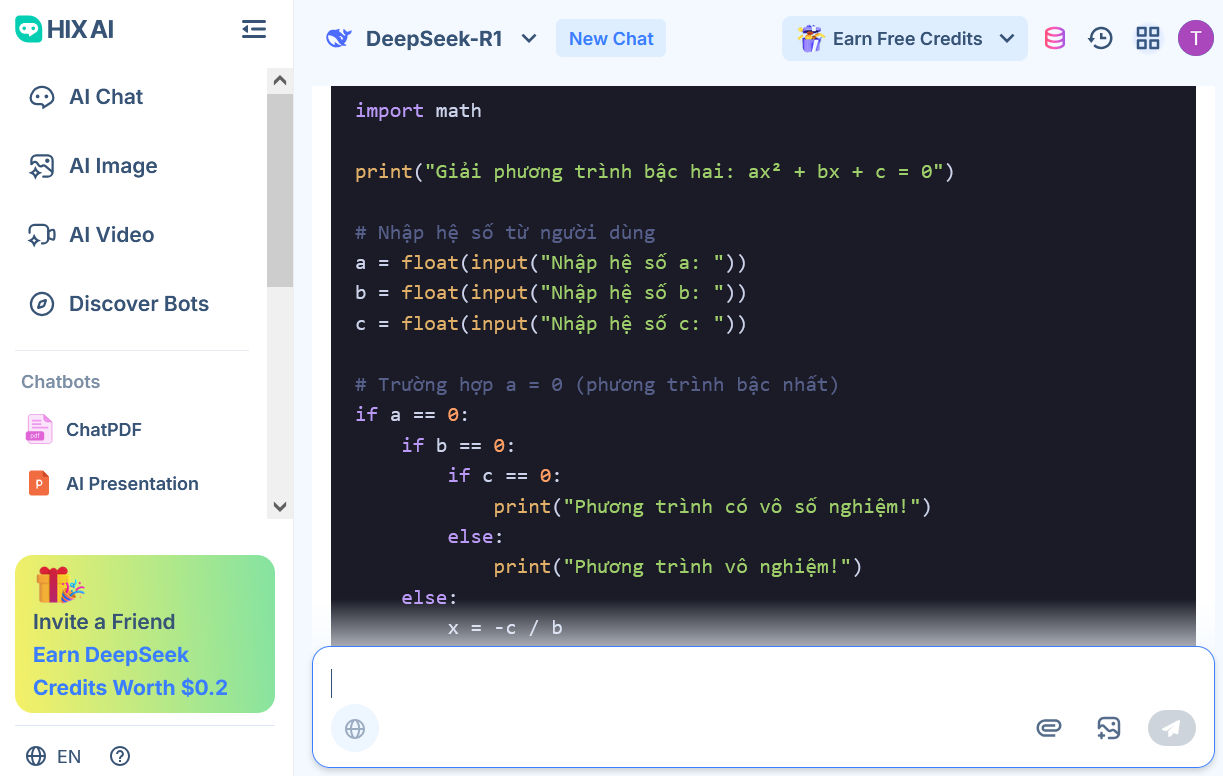Click the HIX AI logo

[64, 29]
